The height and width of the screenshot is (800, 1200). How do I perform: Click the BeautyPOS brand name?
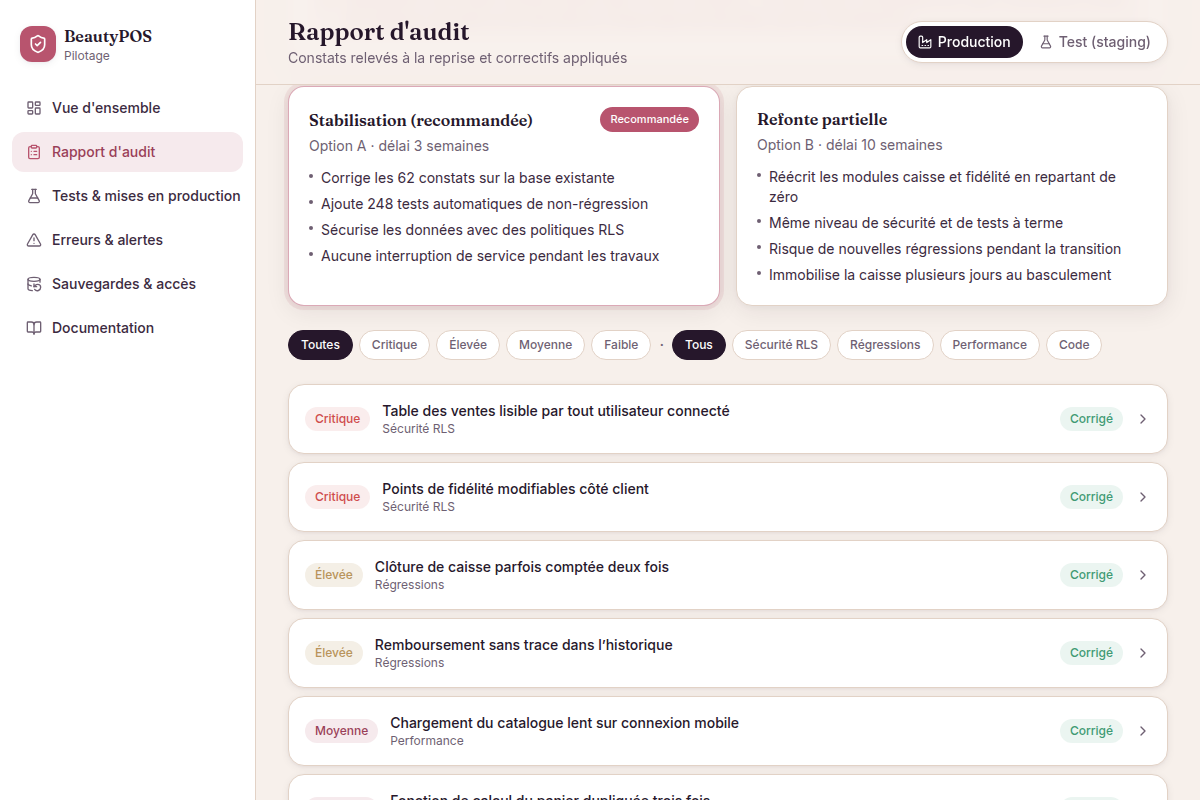click(108, 37)
